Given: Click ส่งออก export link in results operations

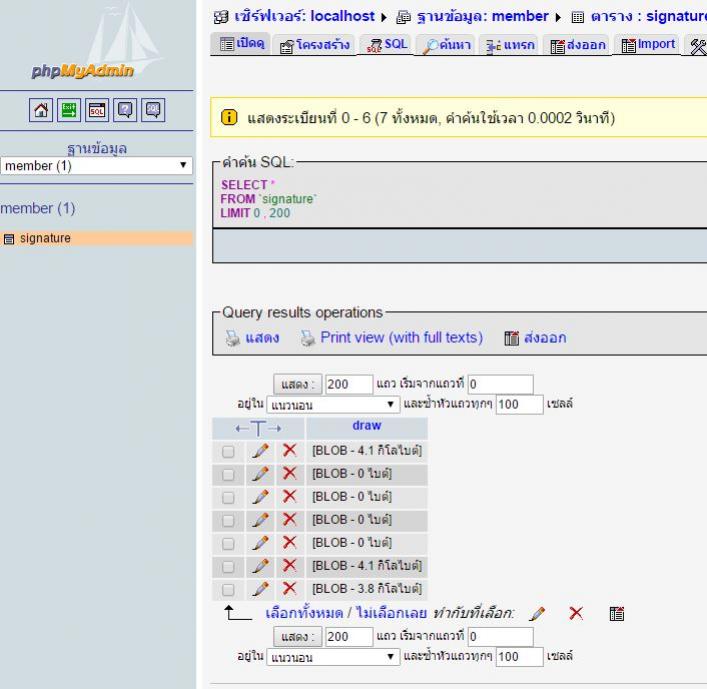Looking at the screenshot, I should [x=545, y=338].
